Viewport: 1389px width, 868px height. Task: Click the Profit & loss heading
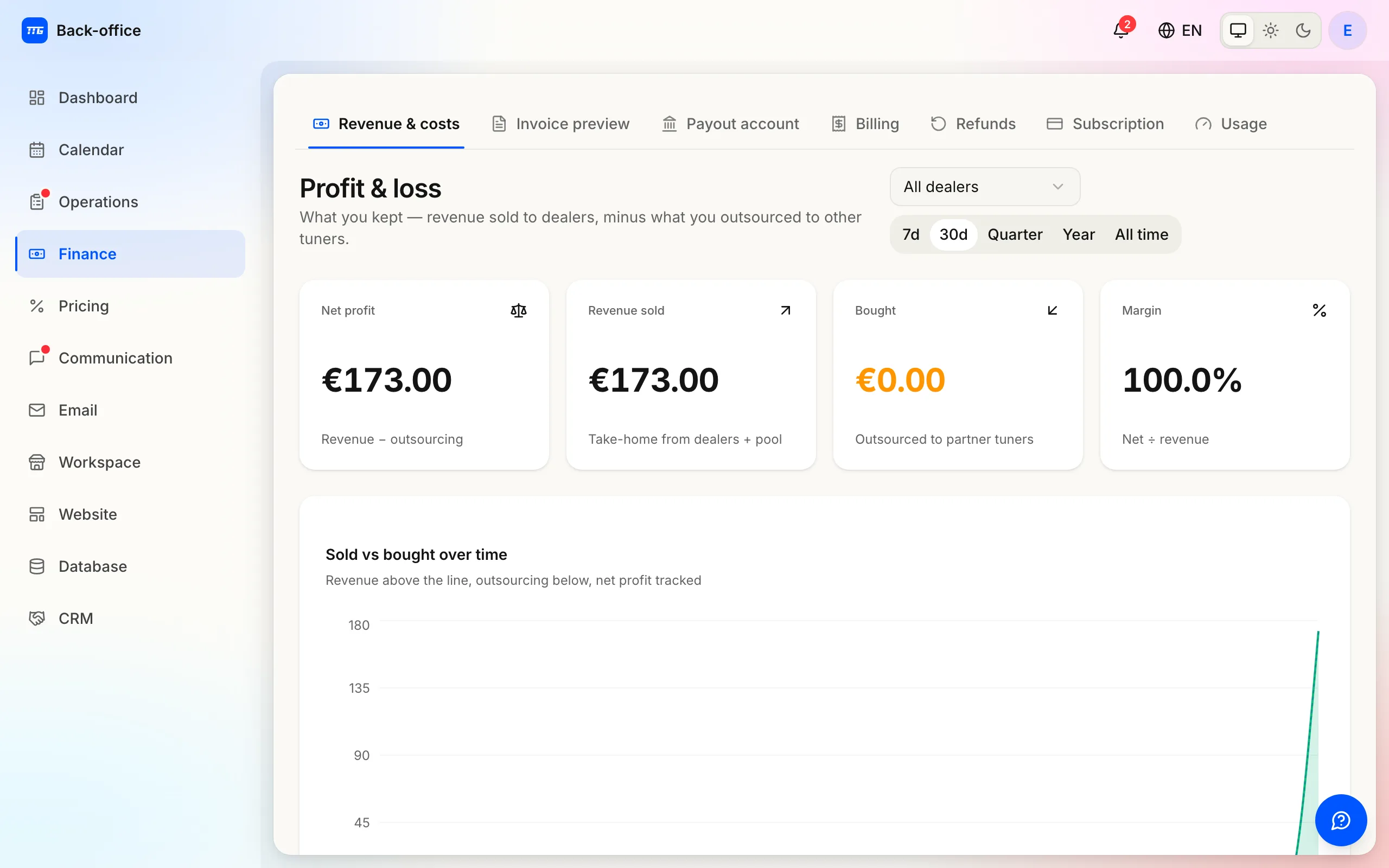tap(370, 188)
